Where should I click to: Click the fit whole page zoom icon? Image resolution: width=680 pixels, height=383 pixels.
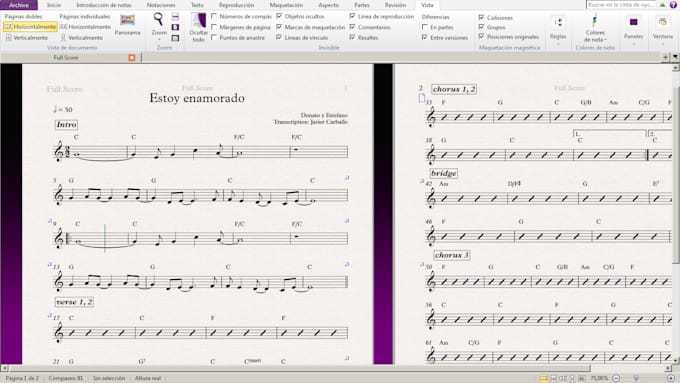[x=175, y=27]
